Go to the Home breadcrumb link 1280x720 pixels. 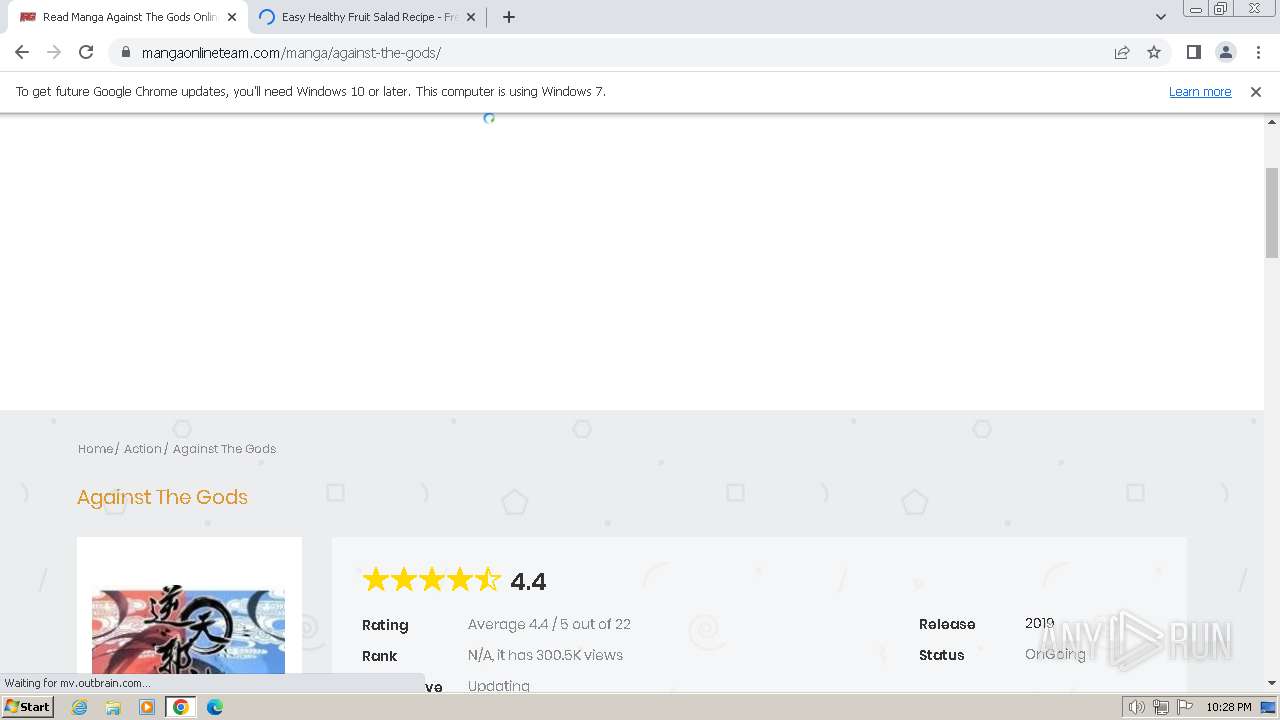point(95,449)
